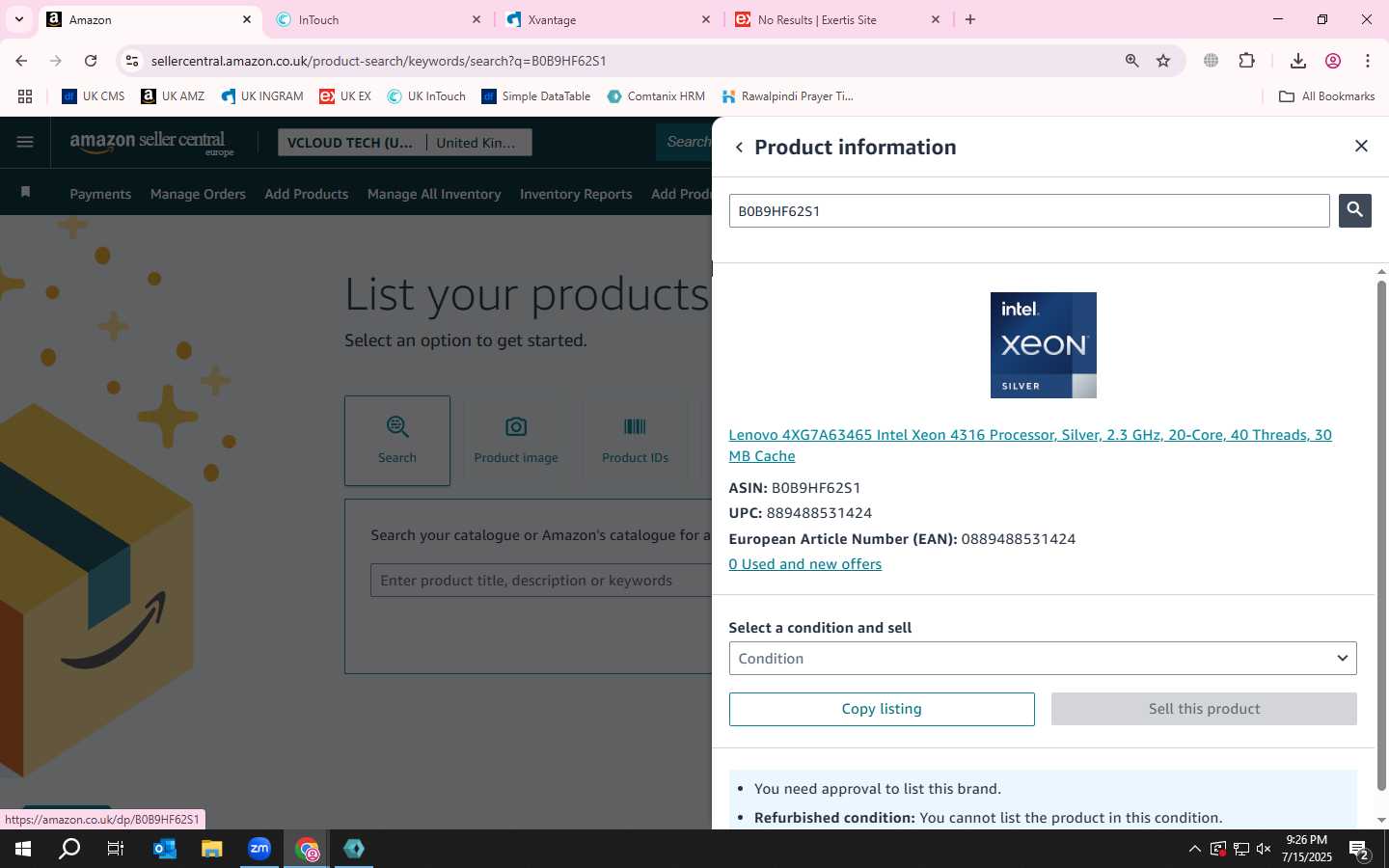The height and width of the screenshot is (868, 1389).
Task: Open the Seller Central hamburger menu
Action: pos(25,143)
